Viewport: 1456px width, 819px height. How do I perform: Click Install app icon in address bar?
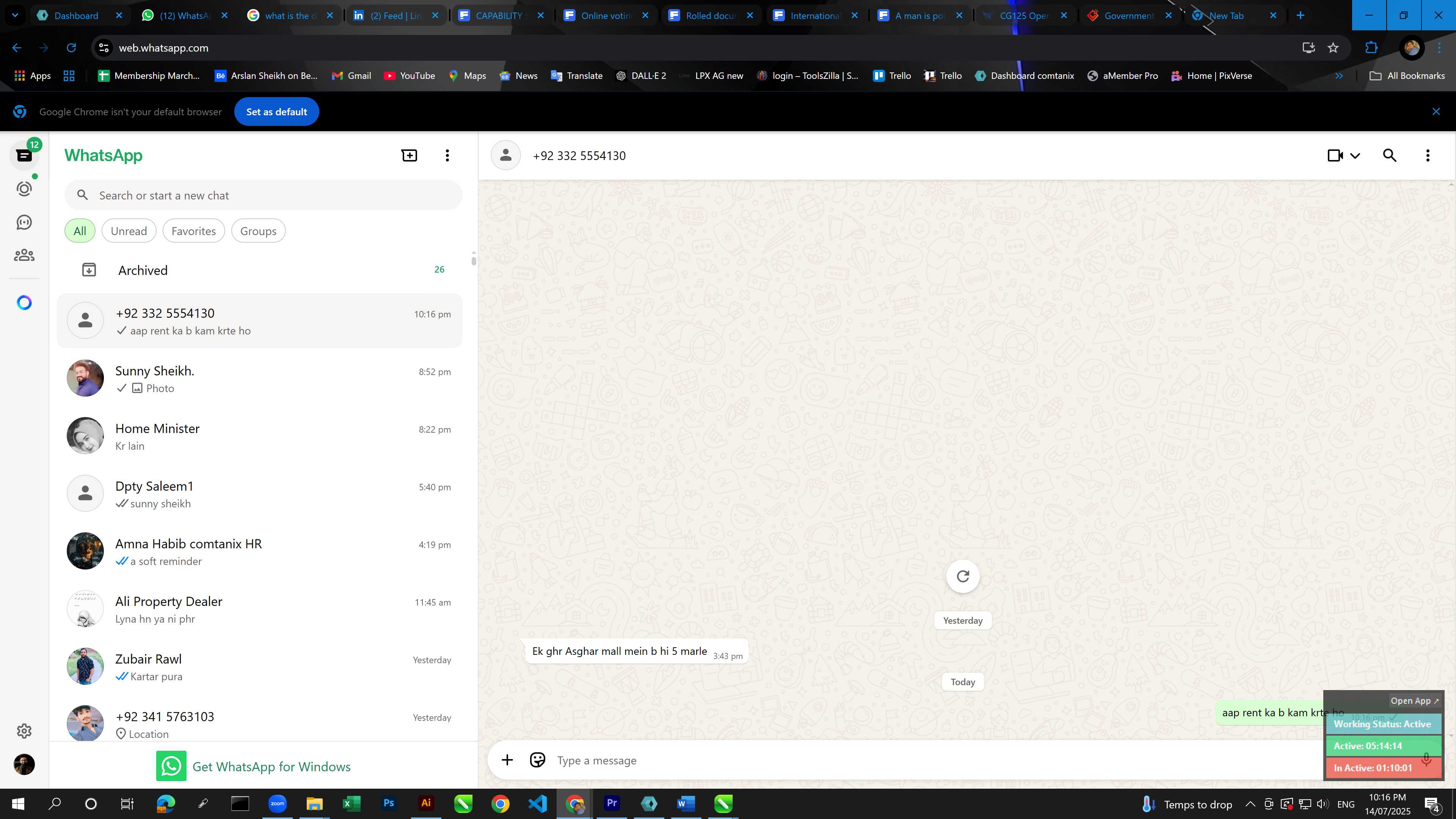(x=1309, y=48)
